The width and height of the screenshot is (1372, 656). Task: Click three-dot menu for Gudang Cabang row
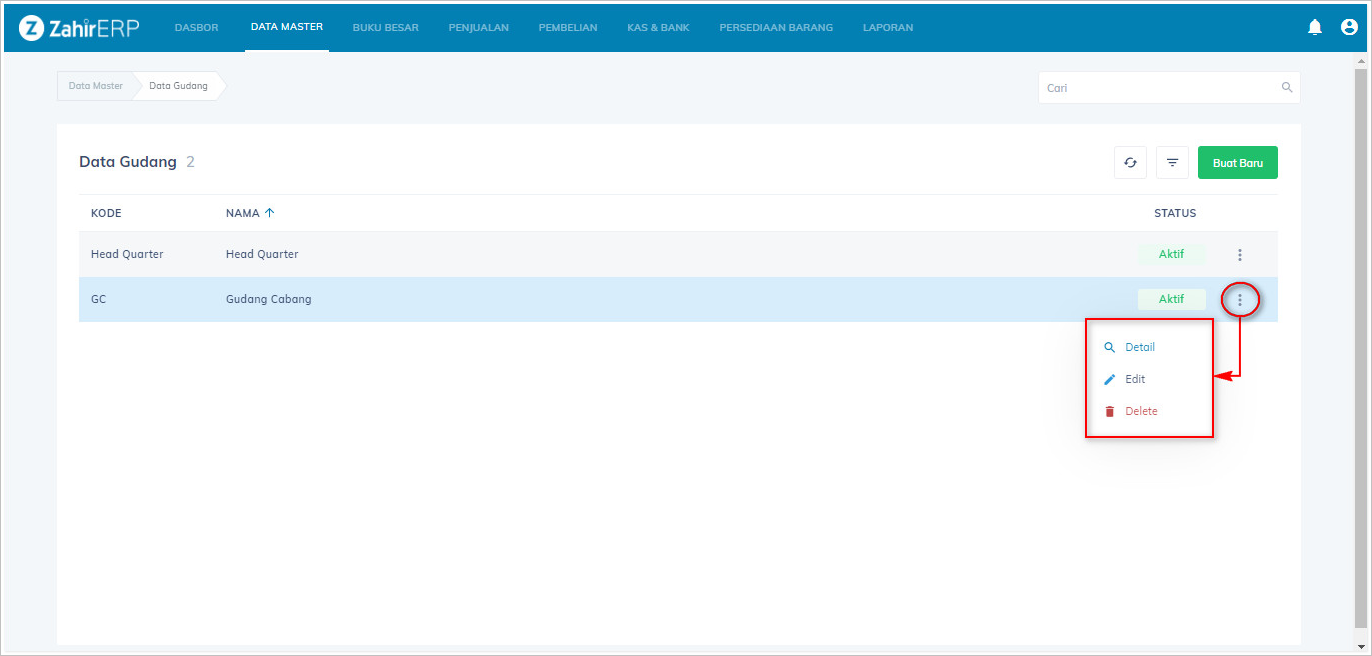click(x=1240, y=299)
